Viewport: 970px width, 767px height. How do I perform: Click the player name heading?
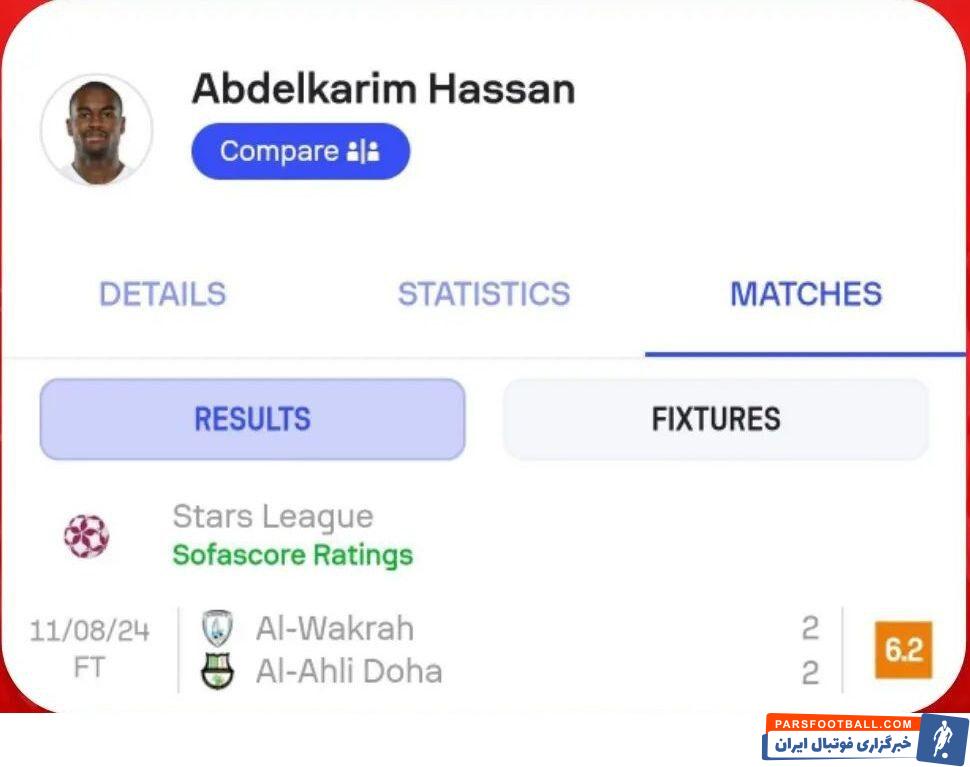point(383,89)
